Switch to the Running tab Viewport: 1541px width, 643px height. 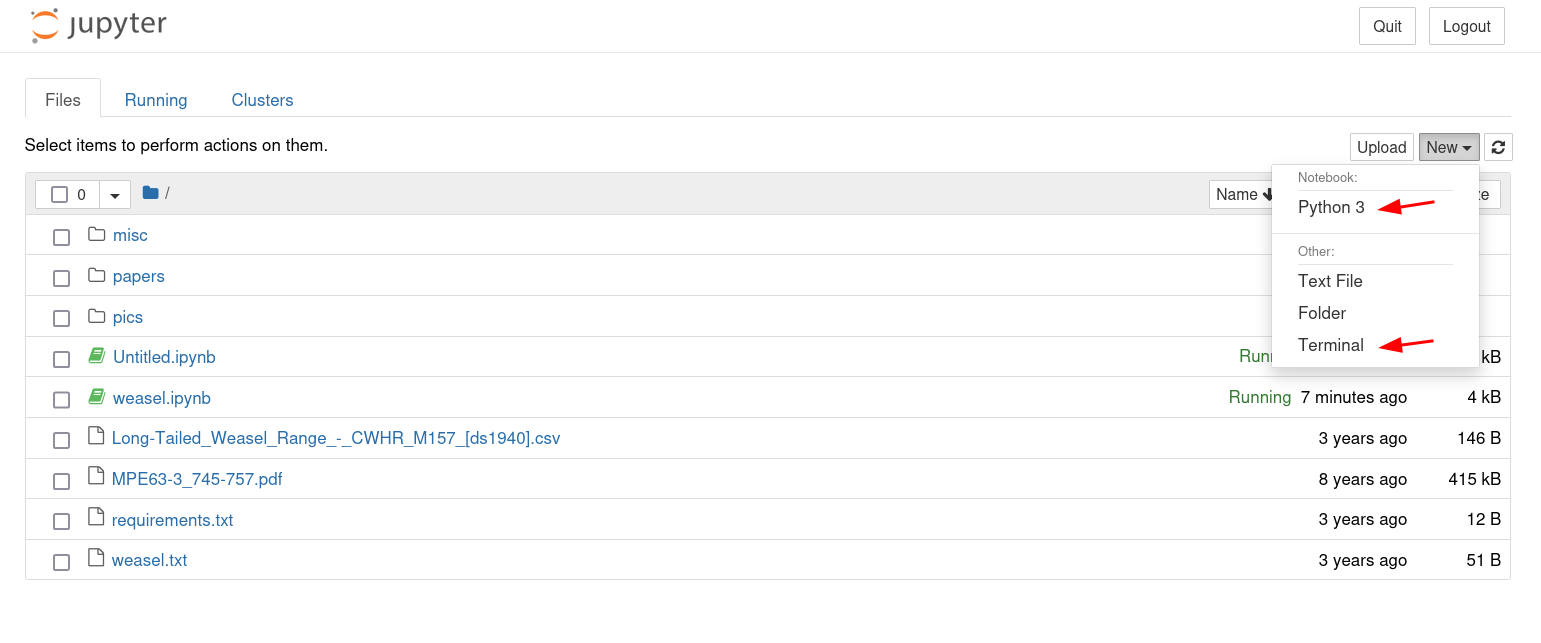(x=156, y=100)
